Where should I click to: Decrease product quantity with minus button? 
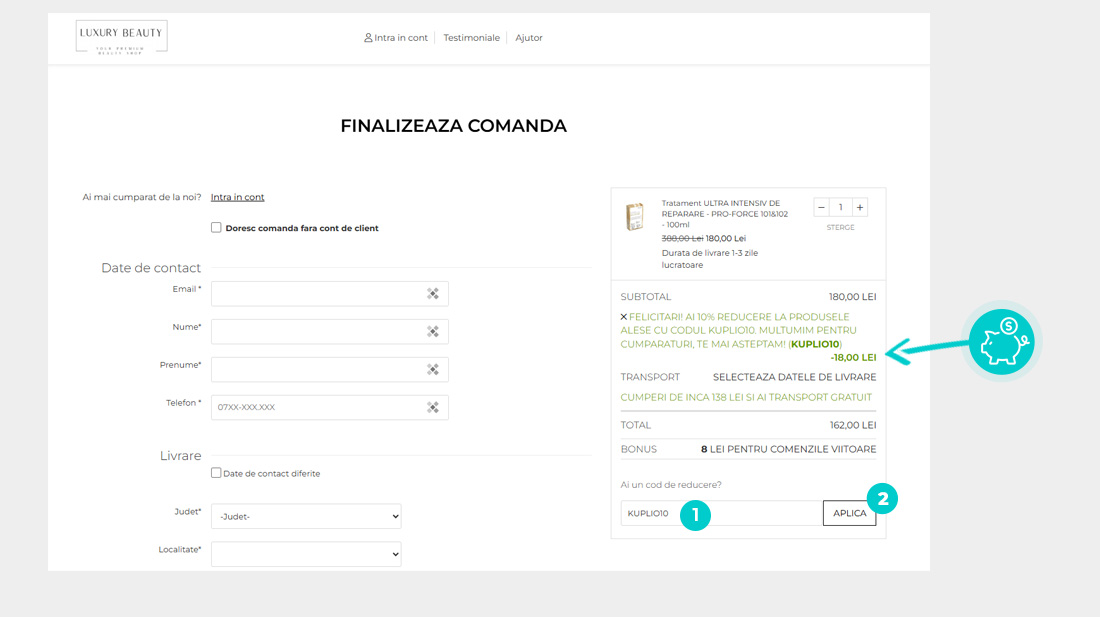822,208
